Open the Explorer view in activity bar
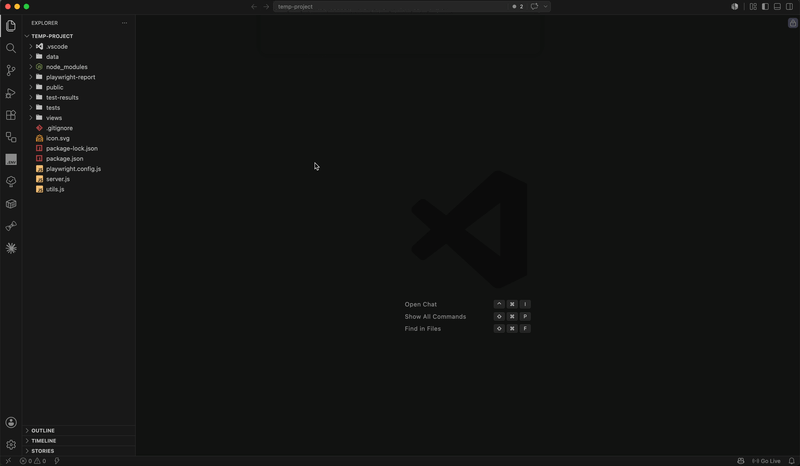Image resolution: width=800 pixels, height=466 pixels. point(11,26)
